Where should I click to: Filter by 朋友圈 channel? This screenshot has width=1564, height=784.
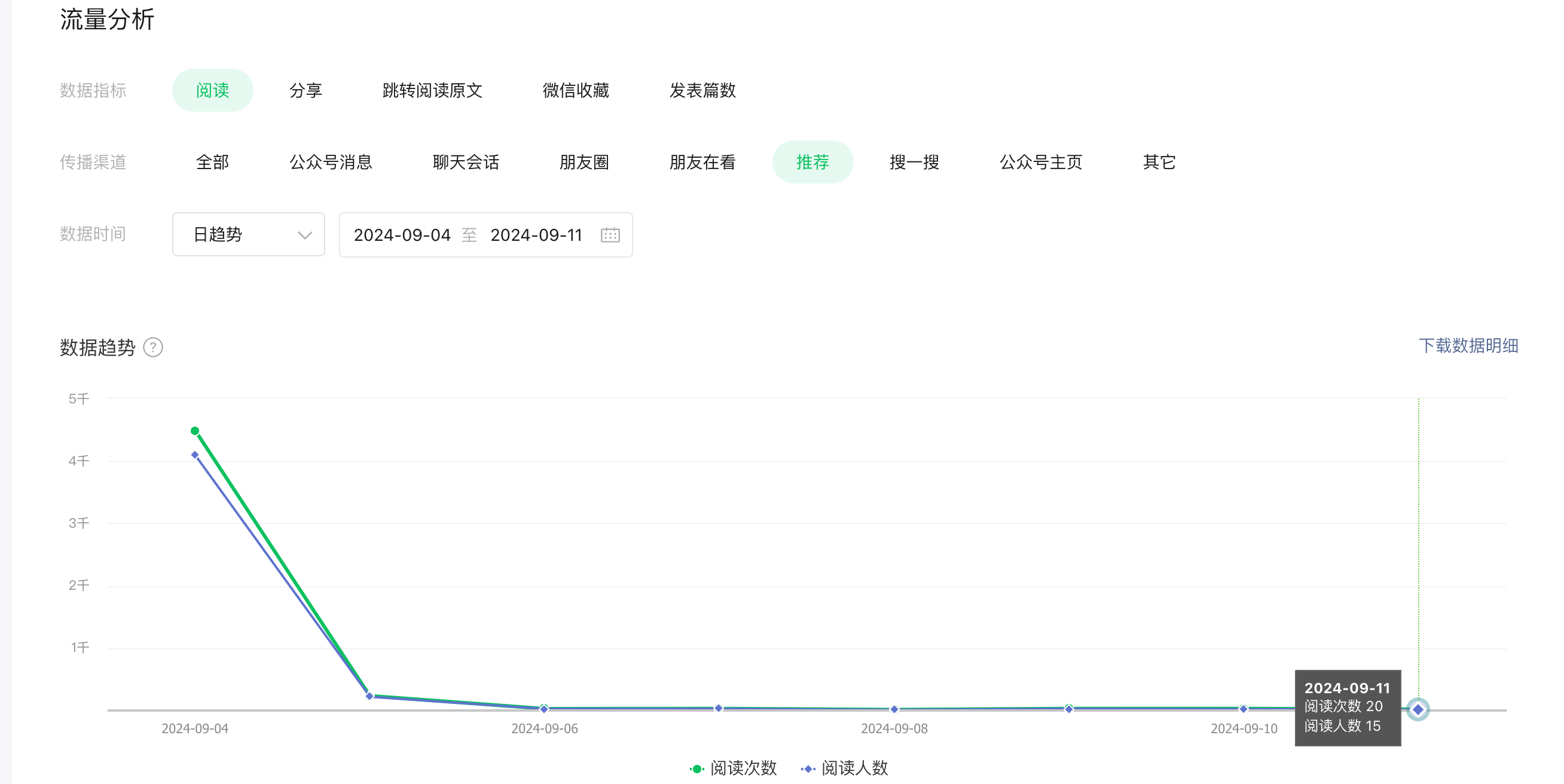pos(584,162)
